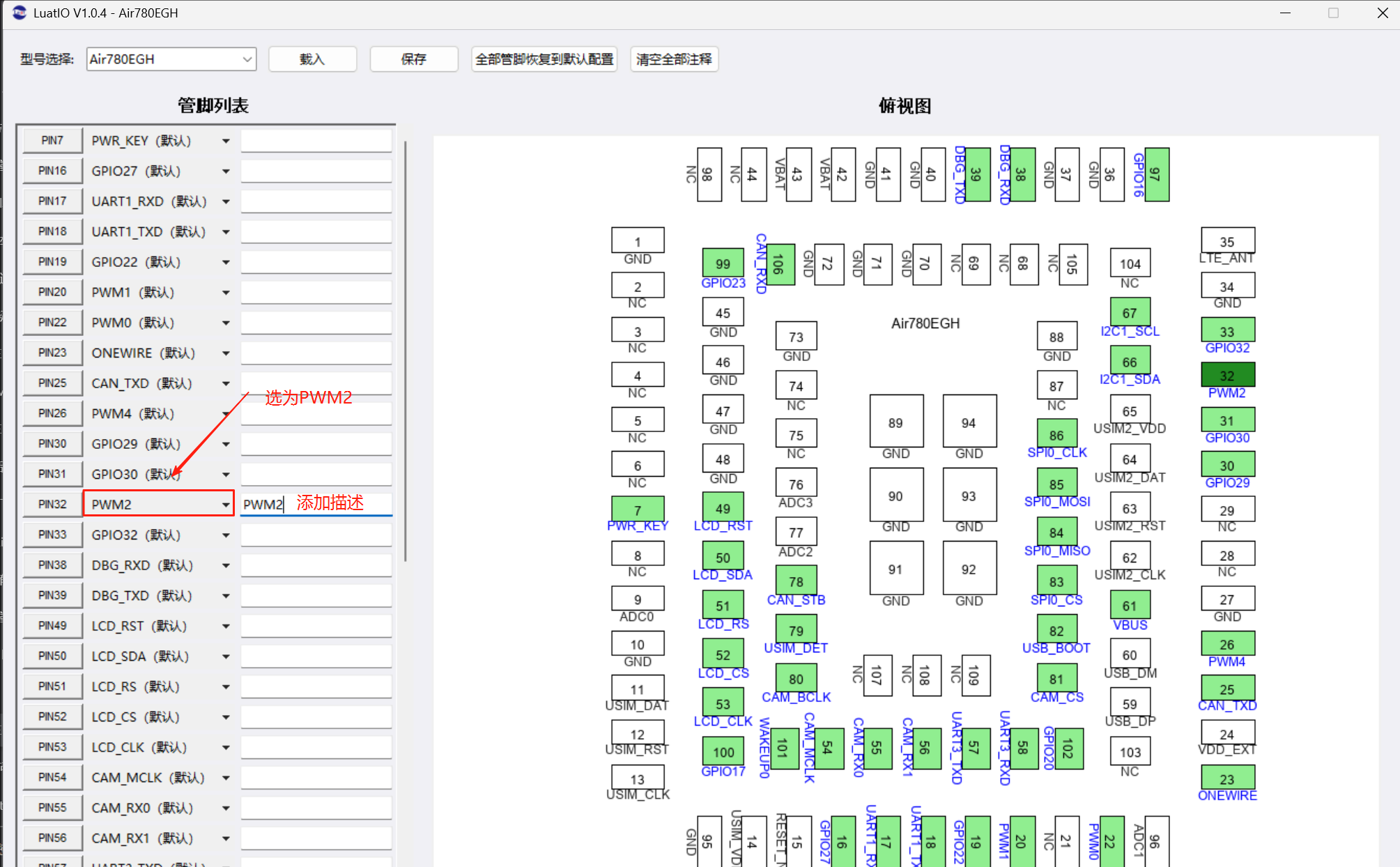The height and width of the screenshot is (867, 1400).
Task: Select pin 30 GPIO29 pad in top view
Action: [1228, 465]
